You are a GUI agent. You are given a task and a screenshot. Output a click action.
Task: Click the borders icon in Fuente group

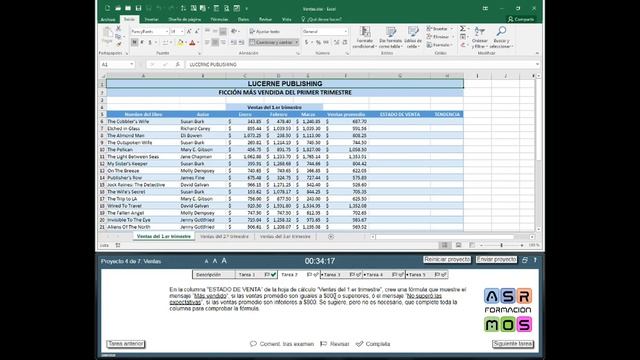[x=165, y=42]
